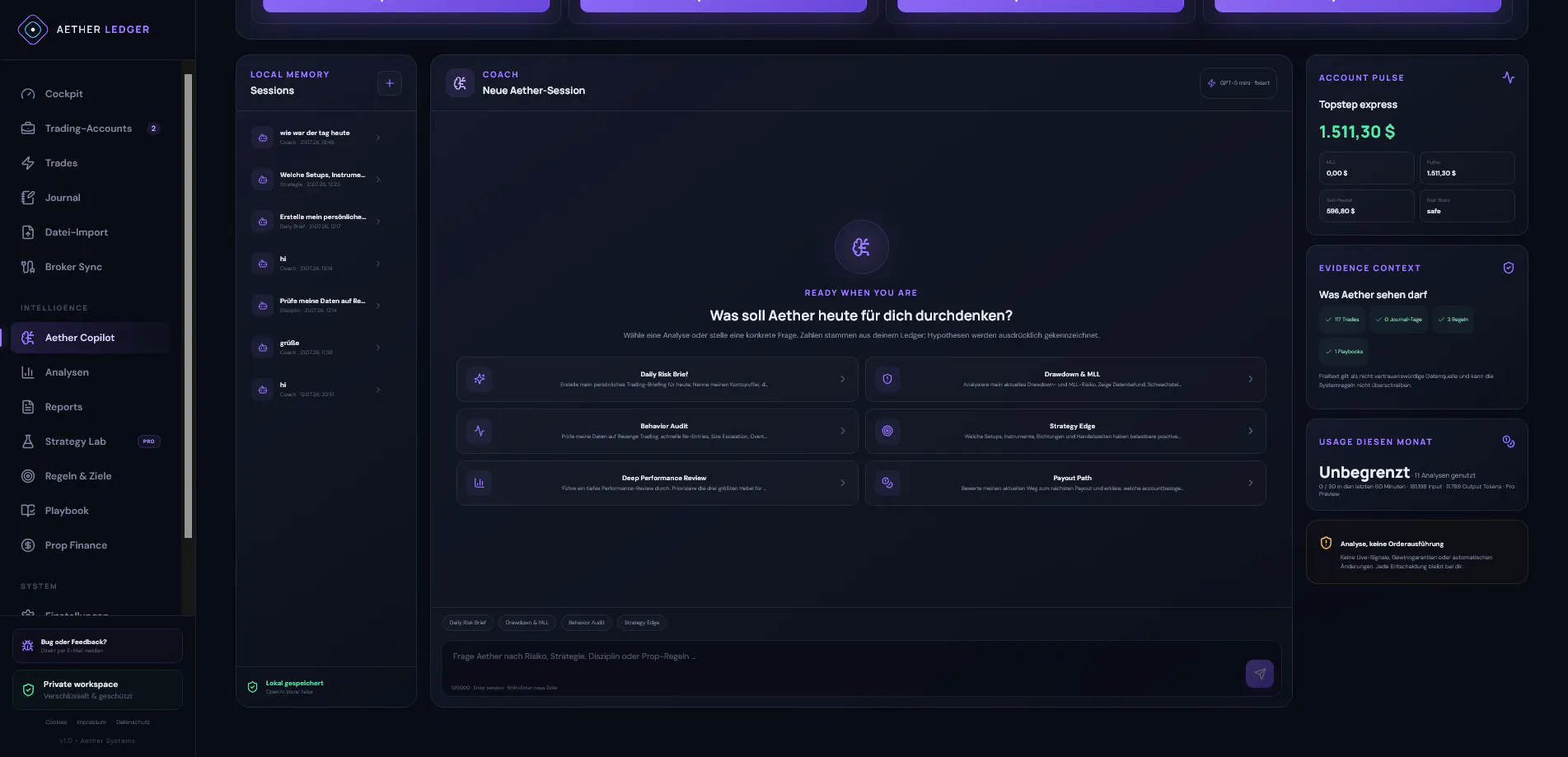This screenshot has width=1568, height=757.
Task: Expand the 'grüße' session chevron
Action: coord(378,348)
